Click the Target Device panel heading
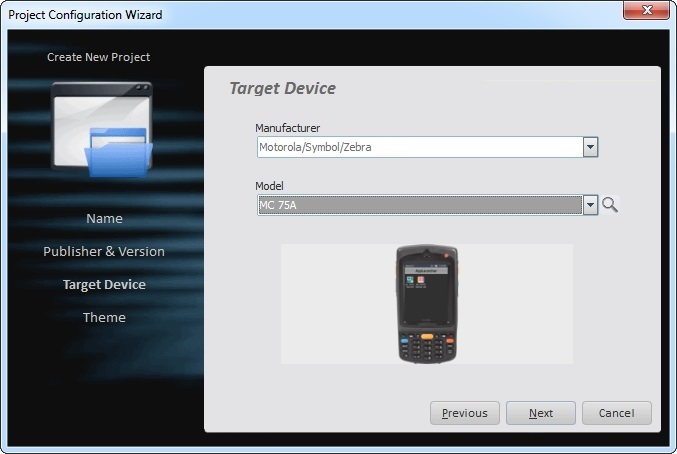The image size is (677, 454). click(x=283, y=88)
